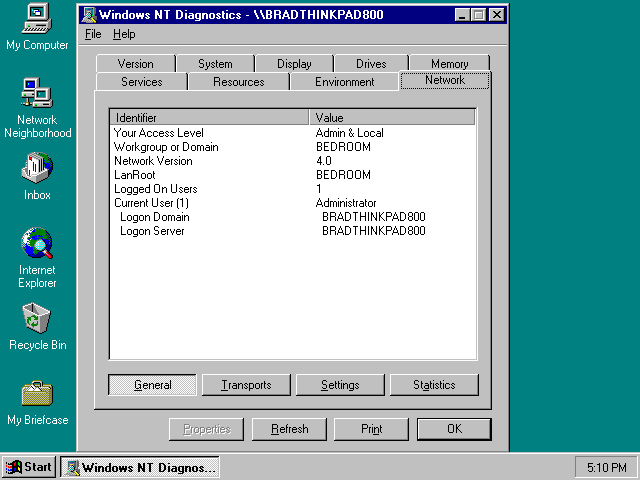Switch to the Services tab
Screen dimensions: 640x480
[x=142, y=82]
